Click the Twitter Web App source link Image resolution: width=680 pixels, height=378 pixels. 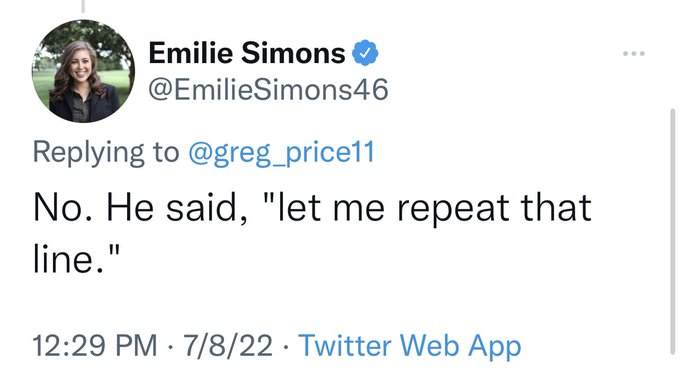pos(410,346)
